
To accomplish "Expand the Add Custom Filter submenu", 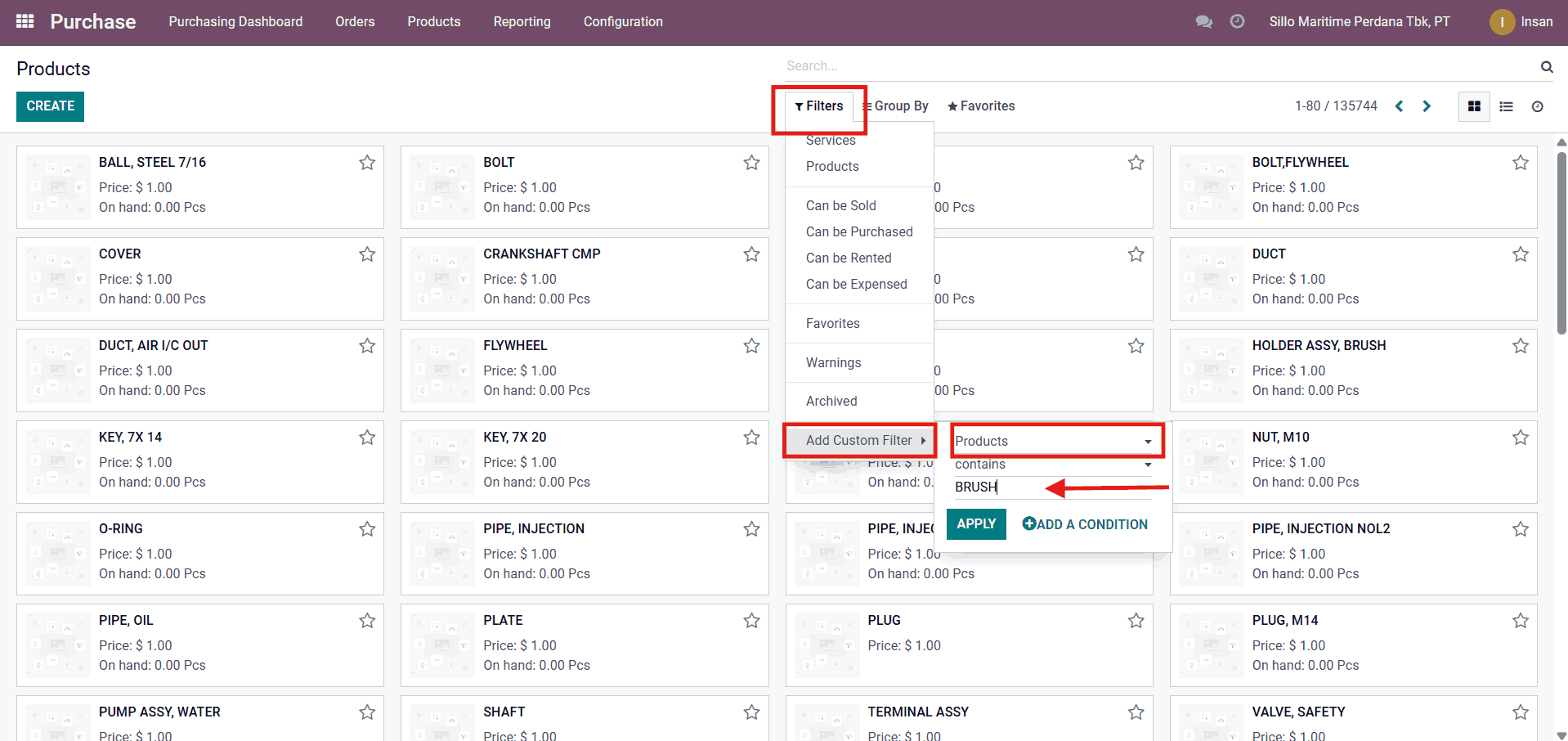I will click(x=859, y=441).
